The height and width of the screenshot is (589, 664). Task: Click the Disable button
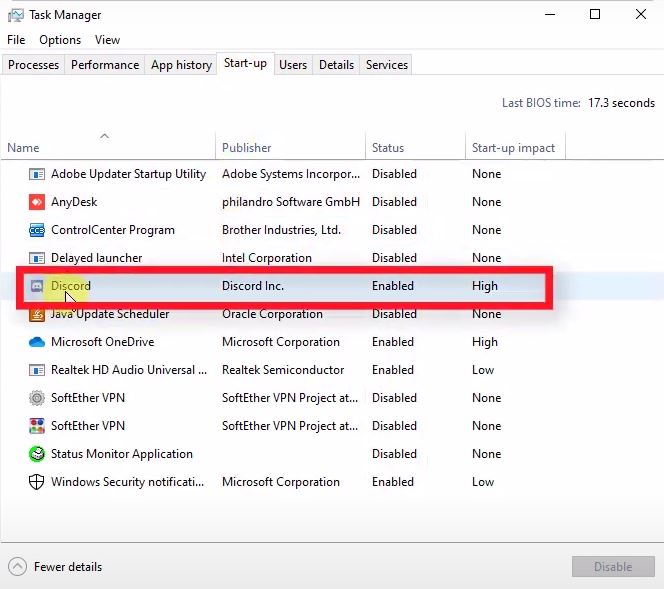coord(613,567)
